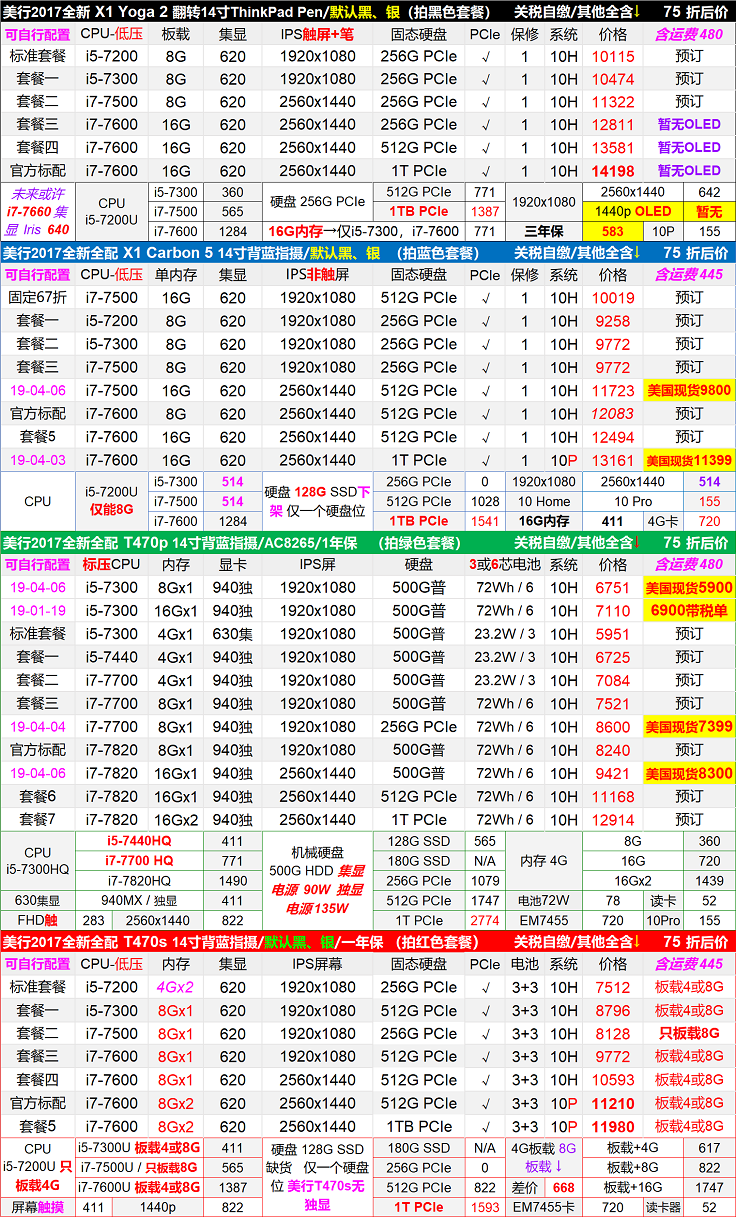Click the i5-7200U 仅能8G cell

(x=112, y=502)
